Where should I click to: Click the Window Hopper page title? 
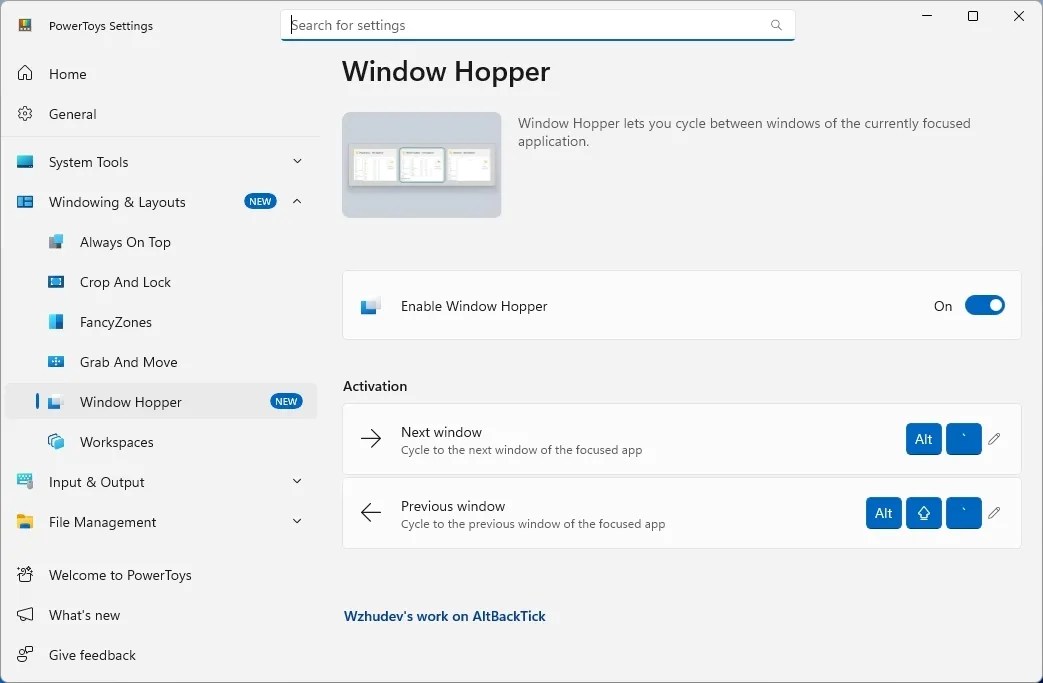click(446, 71)
